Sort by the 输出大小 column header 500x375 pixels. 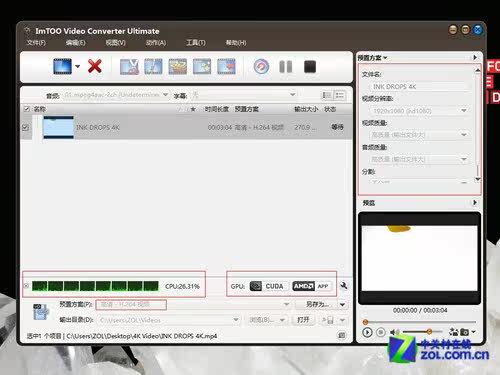click(x=306, y=109)
